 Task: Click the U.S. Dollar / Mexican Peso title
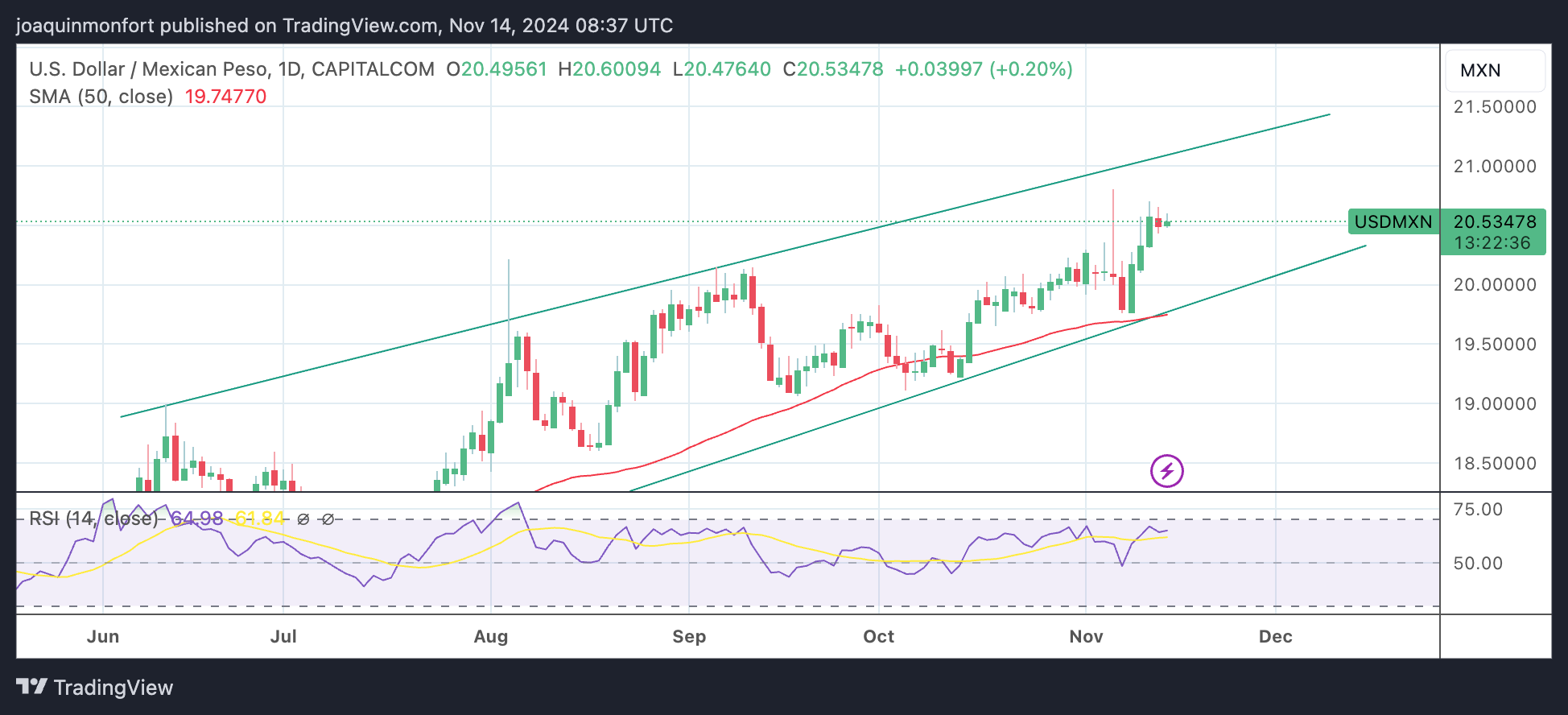[x=232, y=69]
